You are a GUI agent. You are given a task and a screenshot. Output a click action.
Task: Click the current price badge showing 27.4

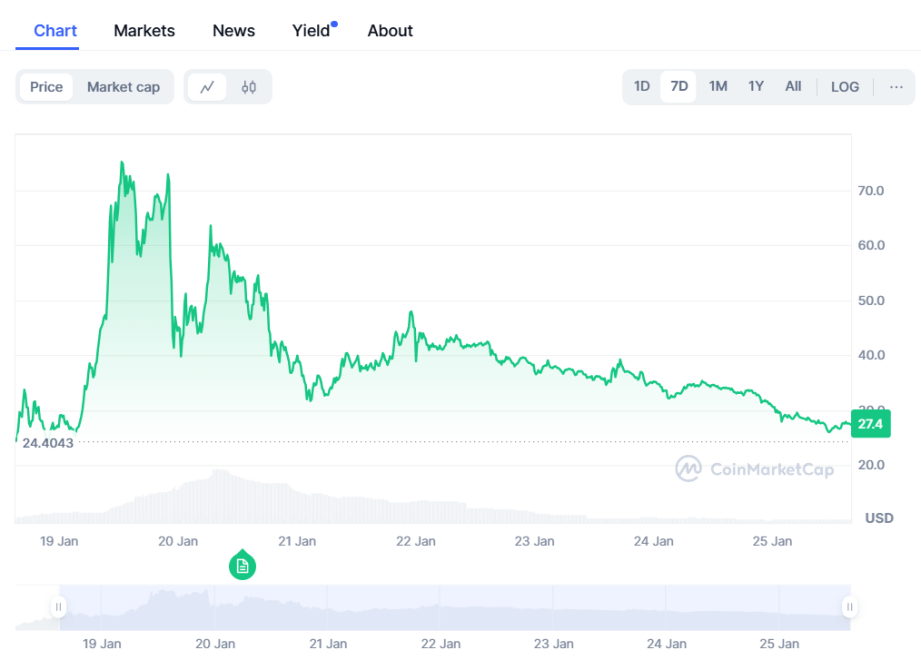[x=870, y=423]
